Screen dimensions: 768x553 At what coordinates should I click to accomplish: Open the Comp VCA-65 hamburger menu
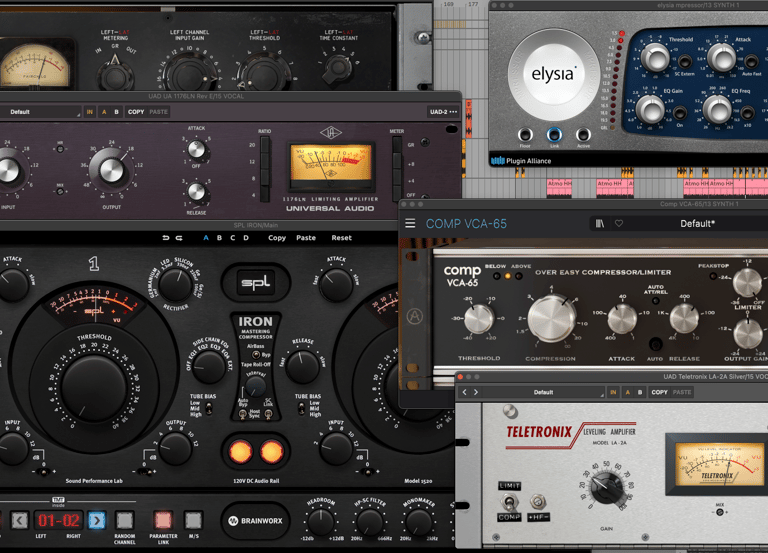click(410, 223)
